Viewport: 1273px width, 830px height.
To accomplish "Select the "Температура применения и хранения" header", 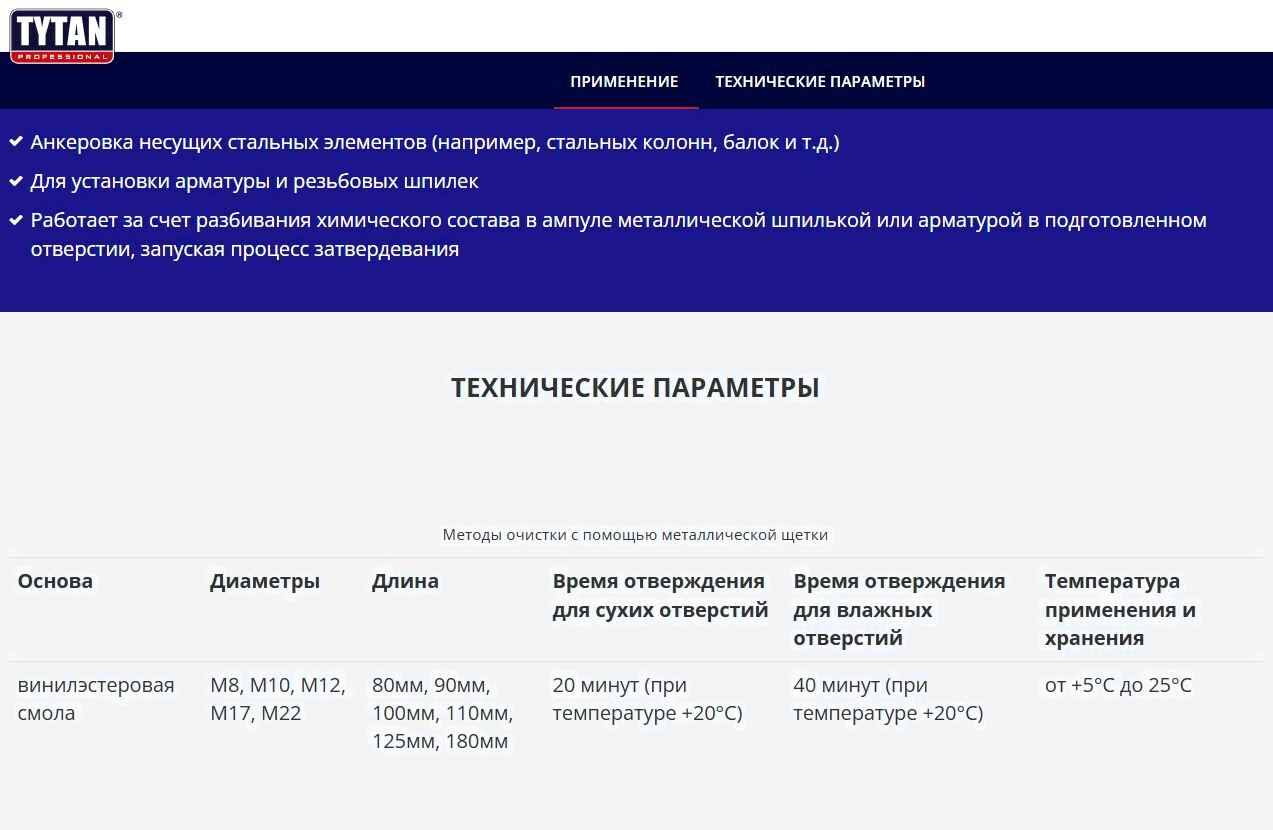I will (x=1120, y=609).
